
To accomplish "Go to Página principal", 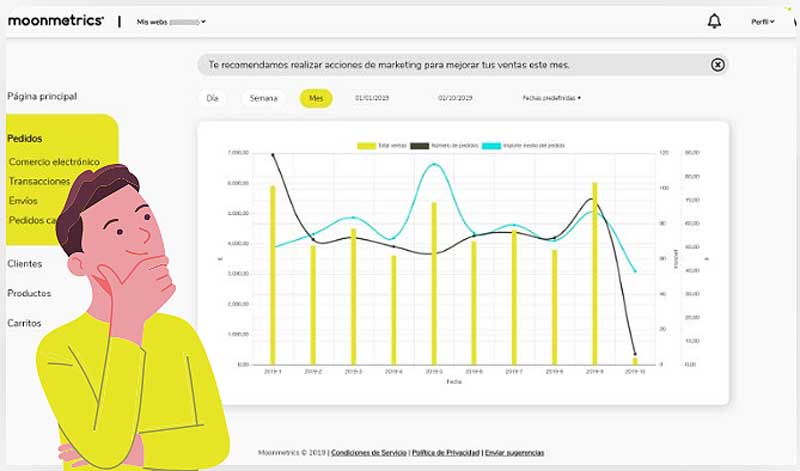I will pos(42,96).
